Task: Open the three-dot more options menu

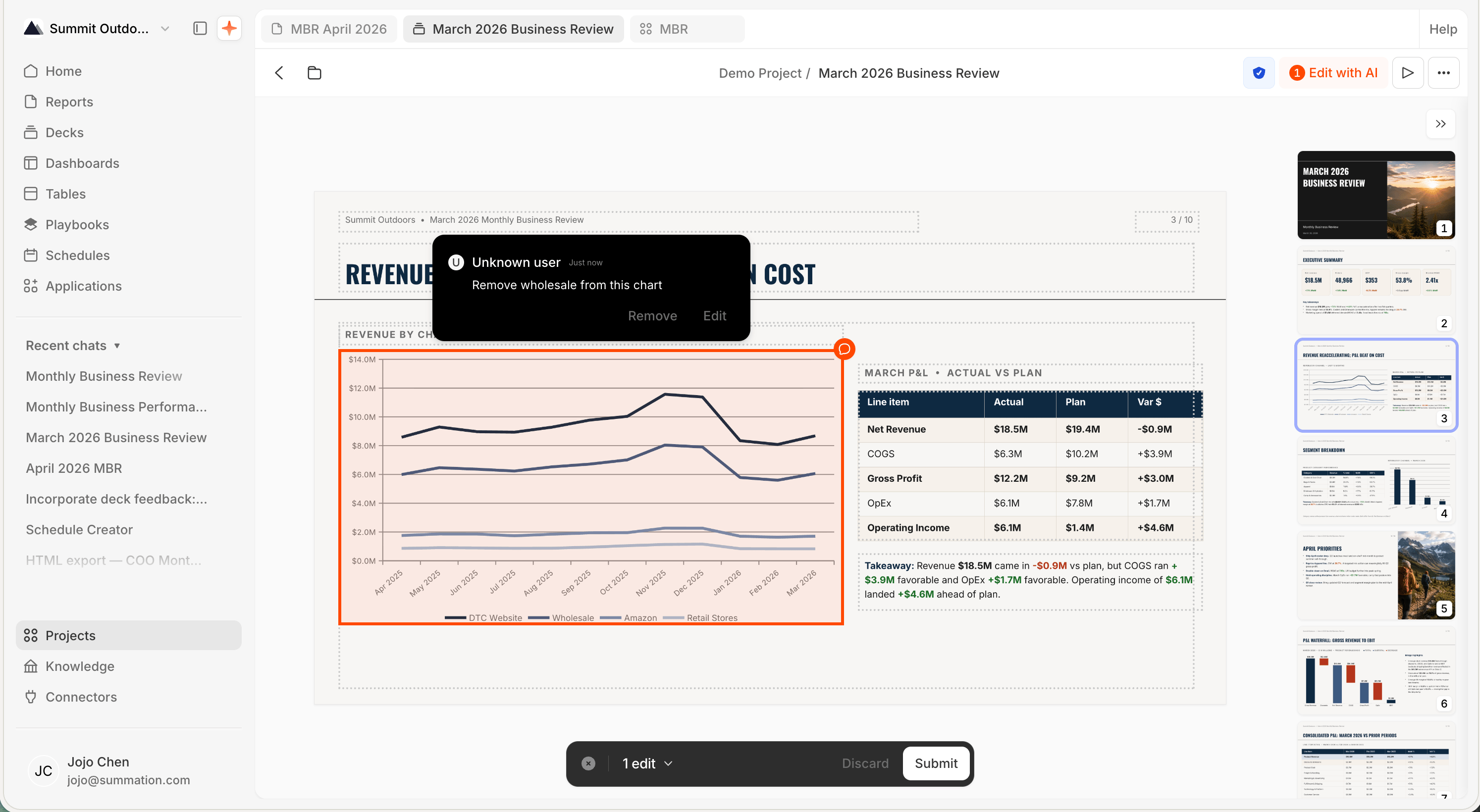Action: point(1444,73)
